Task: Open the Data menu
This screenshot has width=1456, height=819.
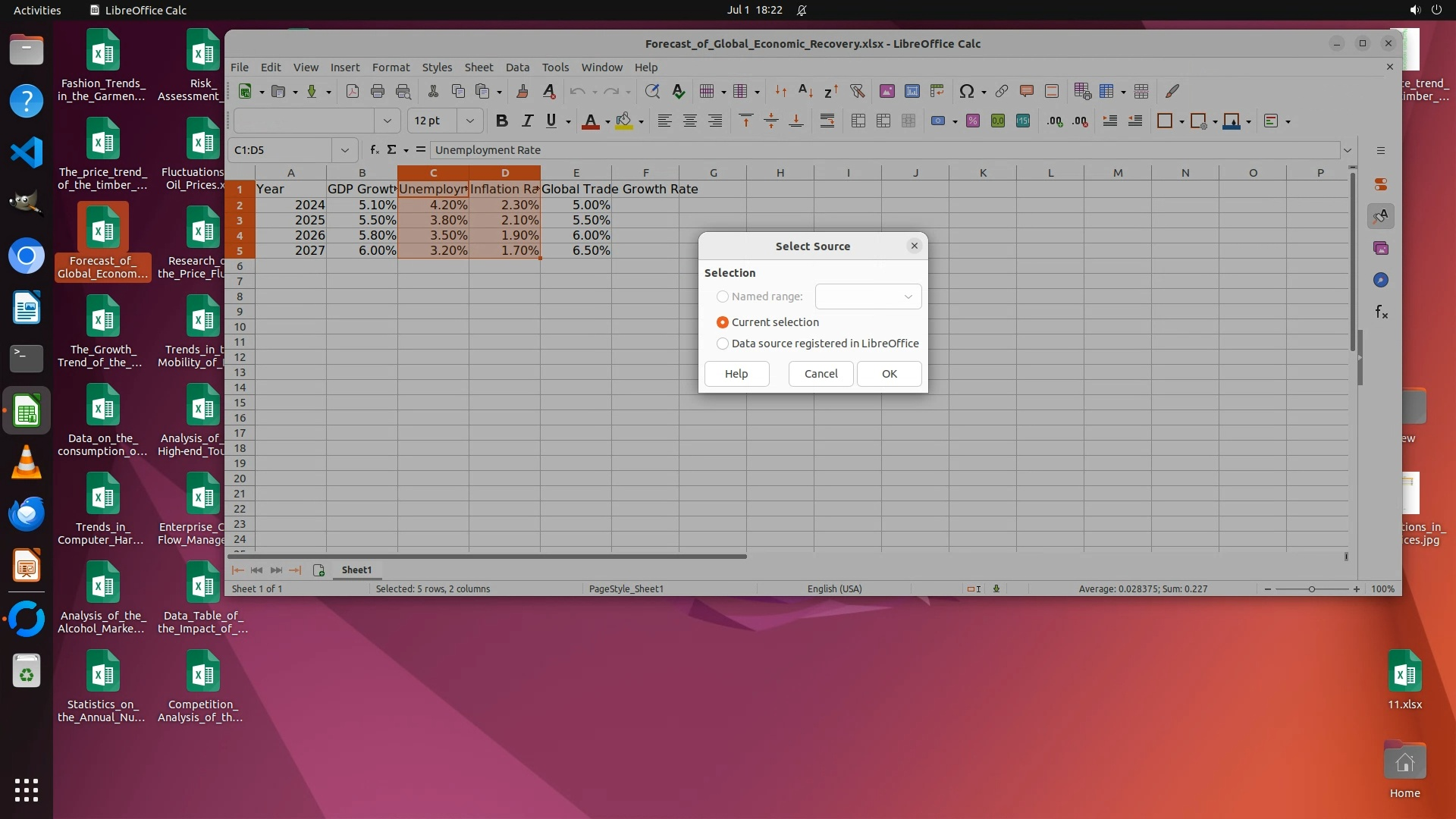Action: pos(517,67)
